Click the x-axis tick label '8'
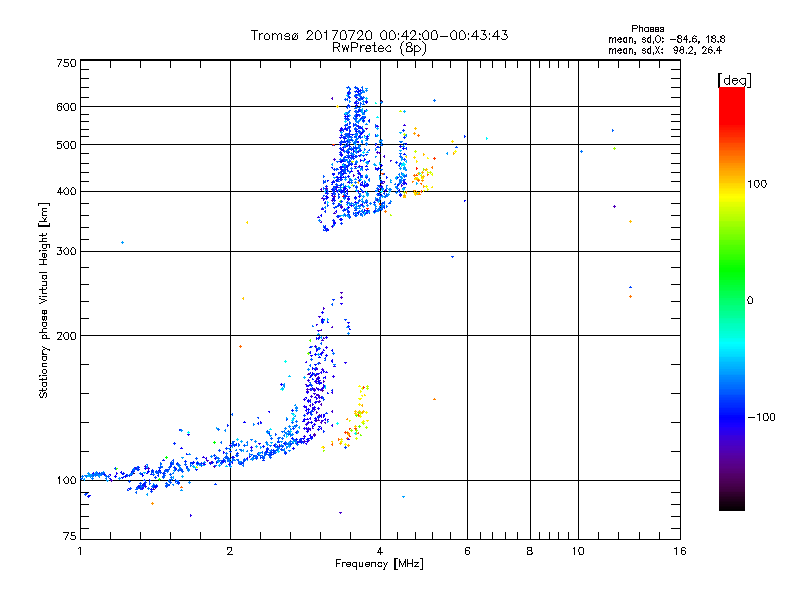 click(x=530, y=551)
